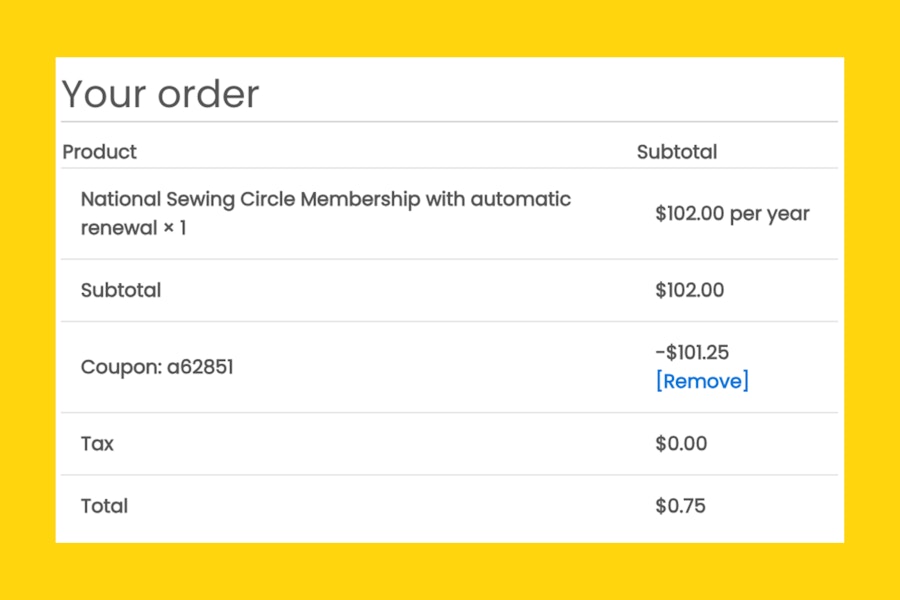Click the Subtotal column header
This screenshot has width=900, height=600.
677,152
